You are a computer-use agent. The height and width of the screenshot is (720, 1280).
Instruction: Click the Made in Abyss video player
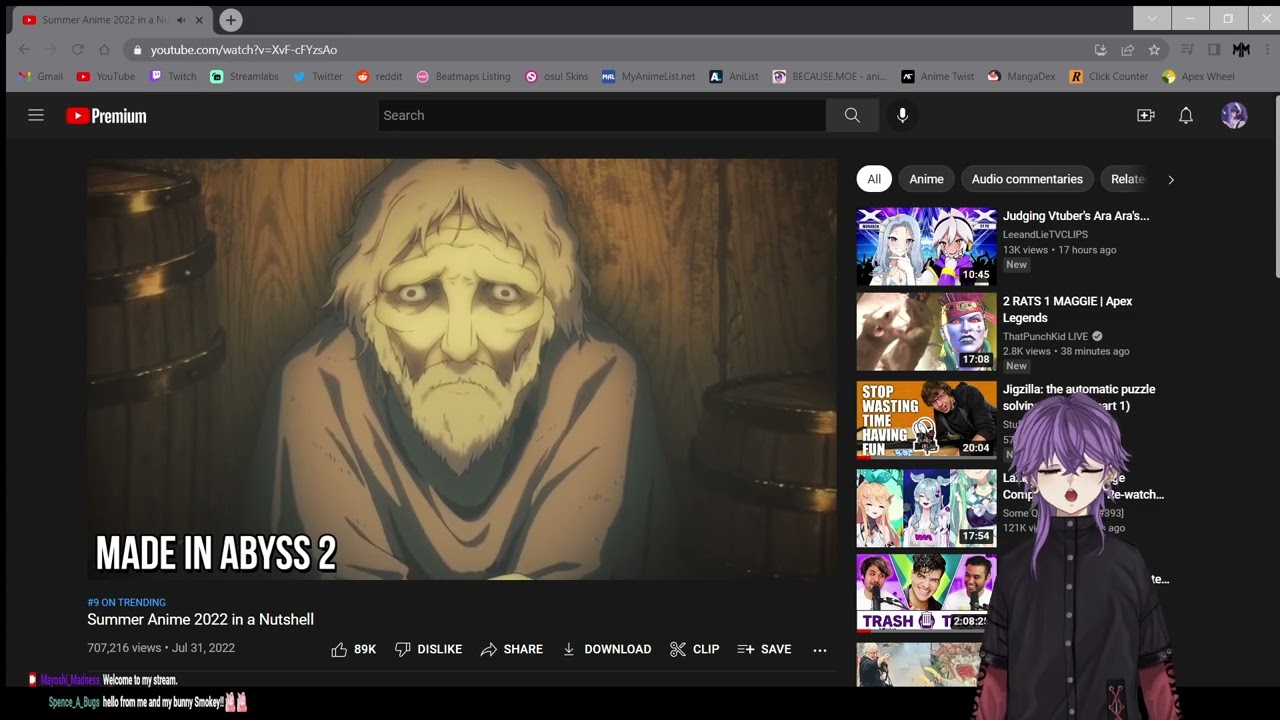461,369
